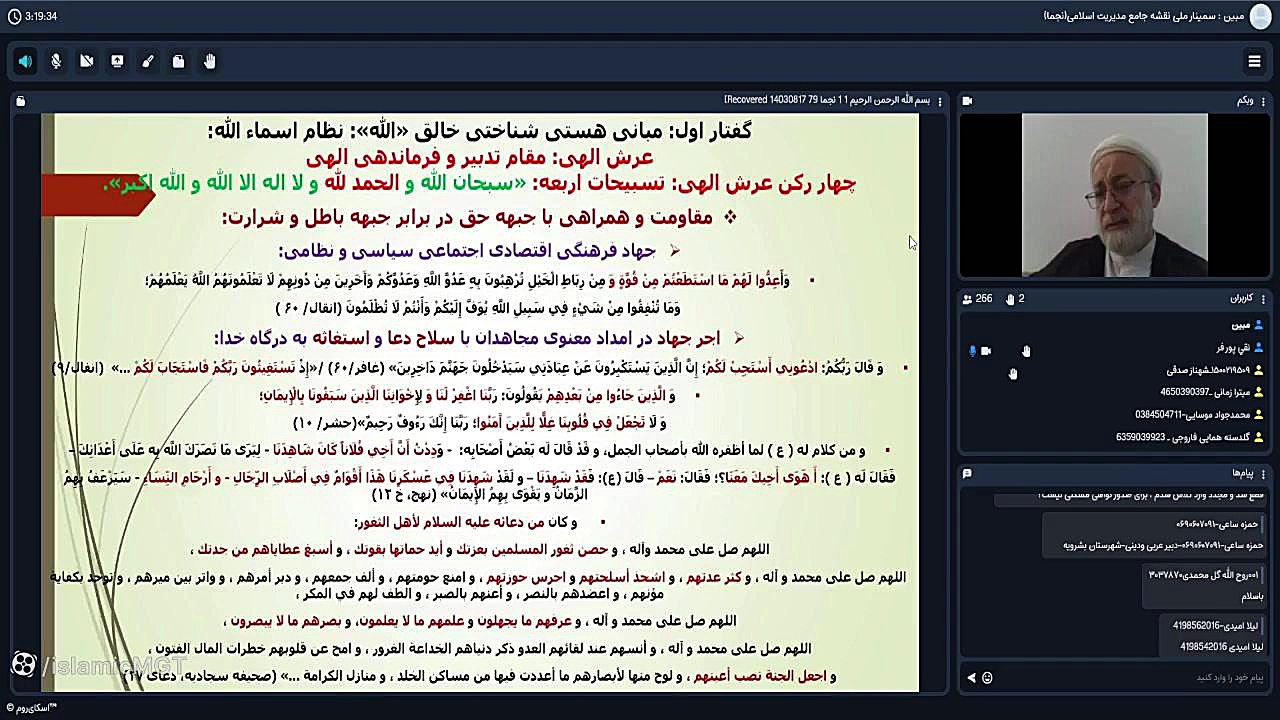
Task: Open the hamburger main menu
Action: pyautogui.click(x=1254, y=61)
